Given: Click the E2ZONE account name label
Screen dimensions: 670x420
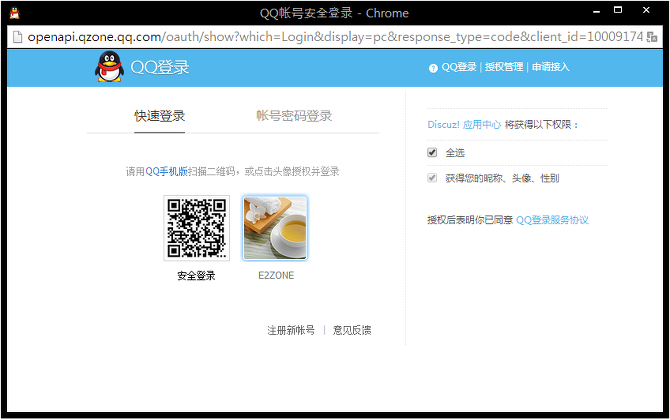Looking at the screenshot, I should coord(276,276).
